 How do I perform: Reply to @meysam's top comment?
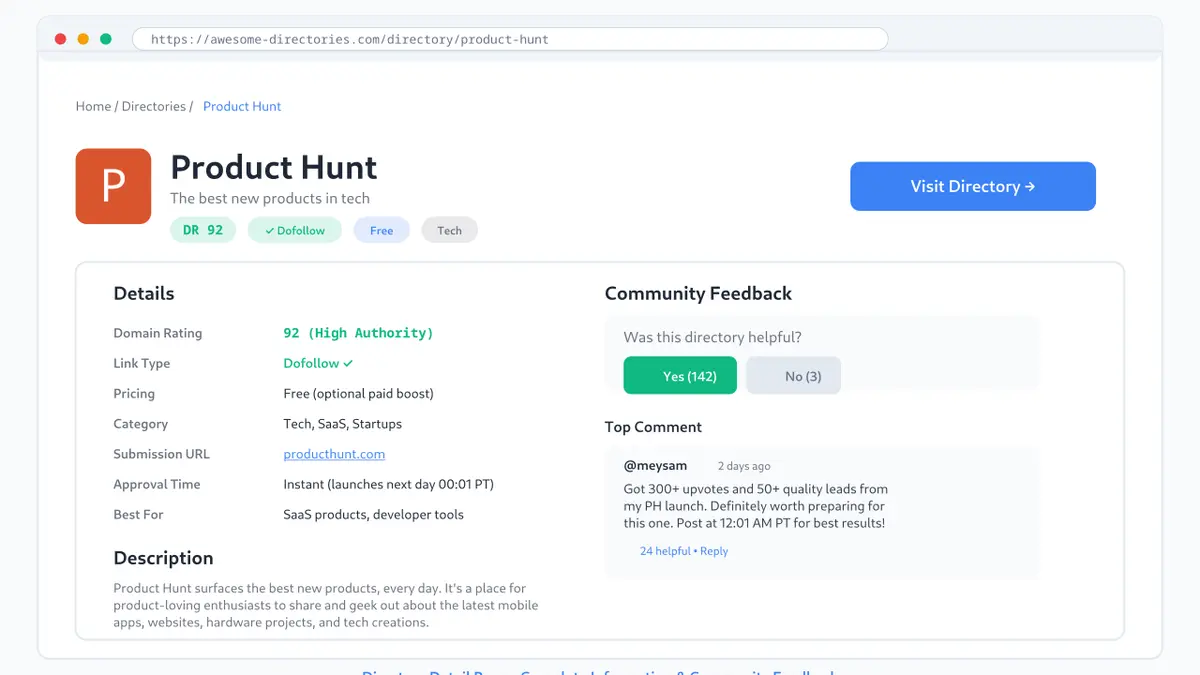click(714, 551)
